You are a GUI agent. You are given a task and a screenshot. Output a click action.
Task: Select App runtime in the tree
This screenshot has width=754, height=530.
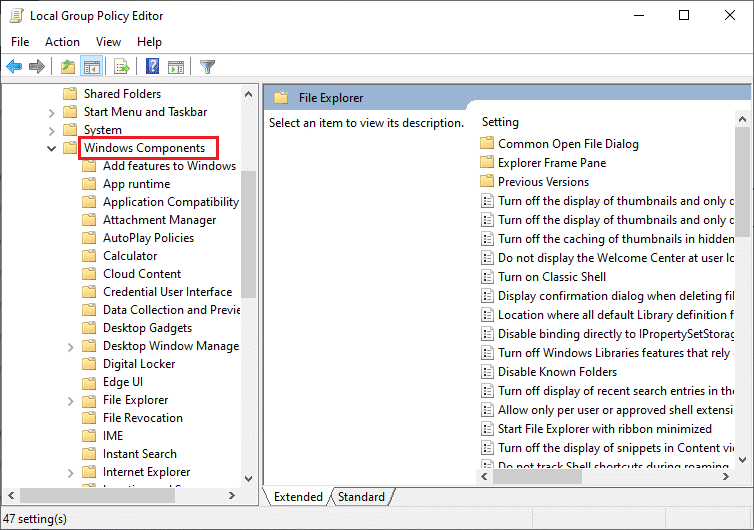137,184
